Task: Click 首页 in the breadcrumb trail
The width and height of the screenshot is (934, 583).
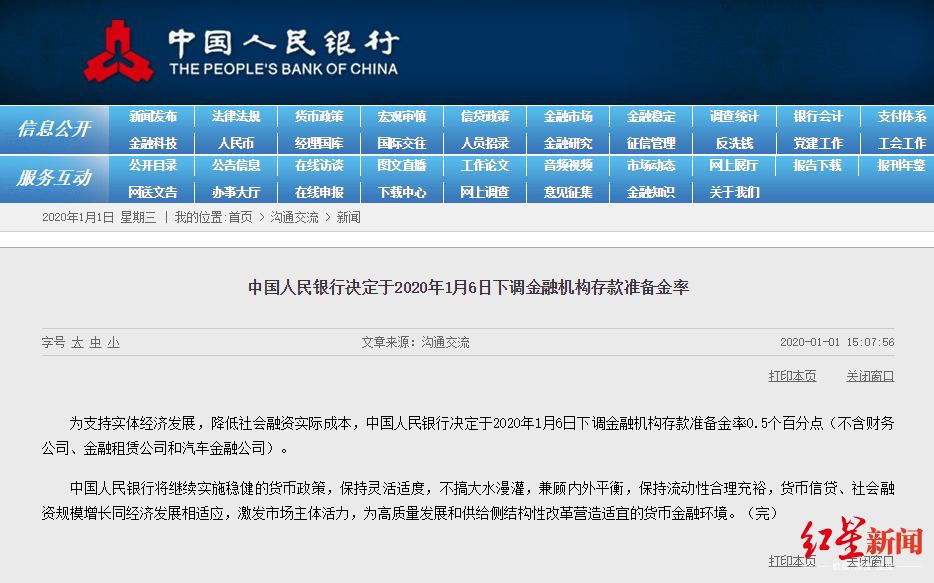Action: (240, 217)
